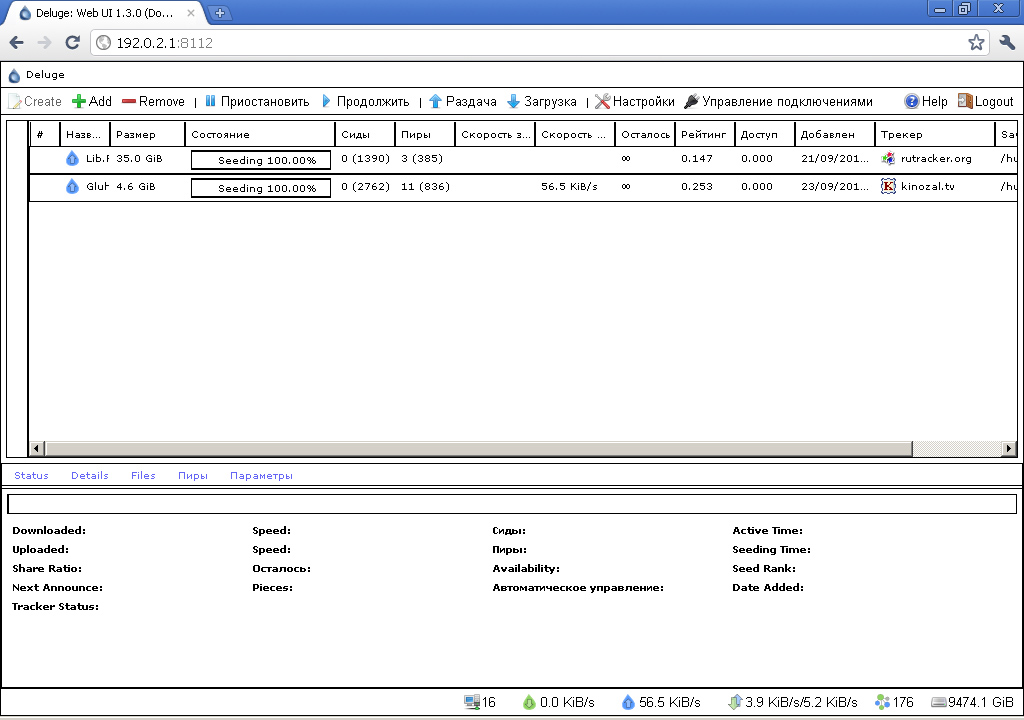Sort by the # column header
This screenshot has height=720, width=1024.
click(45, 135)
